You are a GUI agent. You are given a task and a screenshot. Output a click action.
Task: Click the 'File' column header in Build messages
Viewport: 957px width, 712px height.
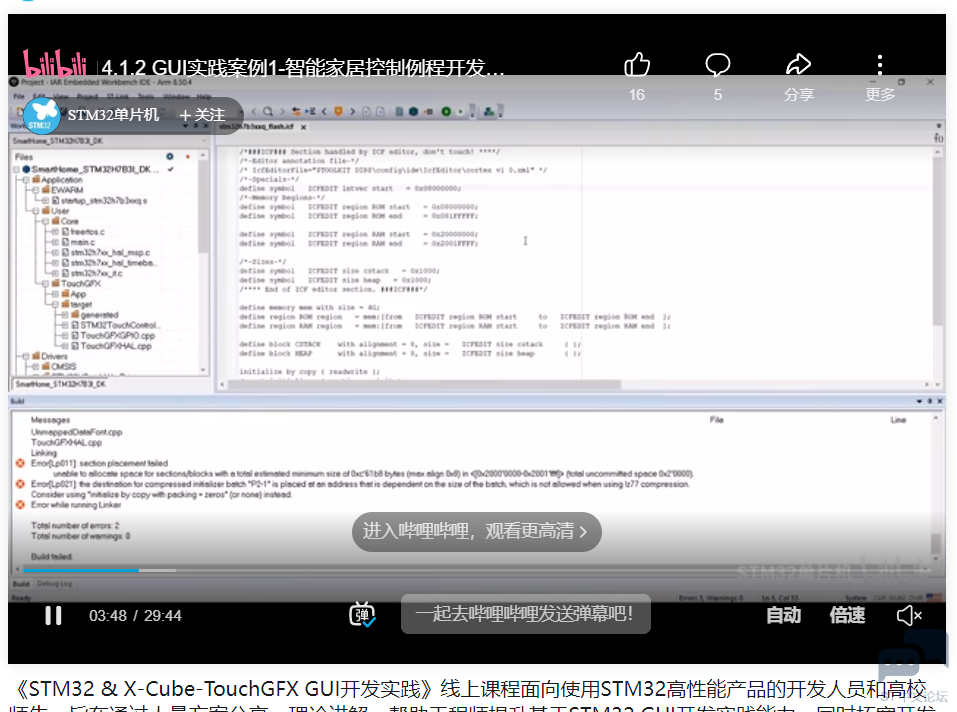click(717, 420)
